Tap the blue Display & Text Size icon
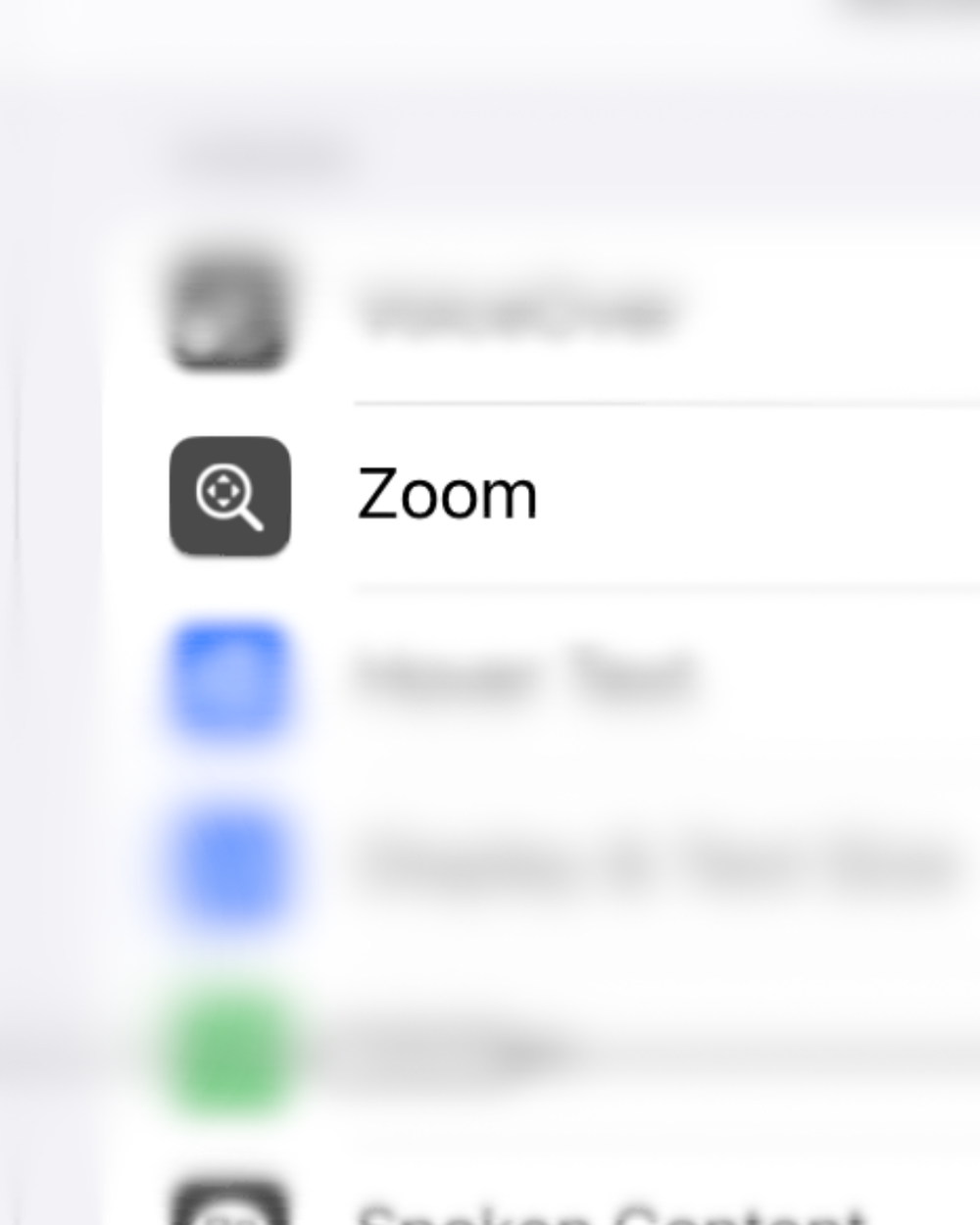The height and width of the screenshot is (1225, 980). (x=230, y=865)
